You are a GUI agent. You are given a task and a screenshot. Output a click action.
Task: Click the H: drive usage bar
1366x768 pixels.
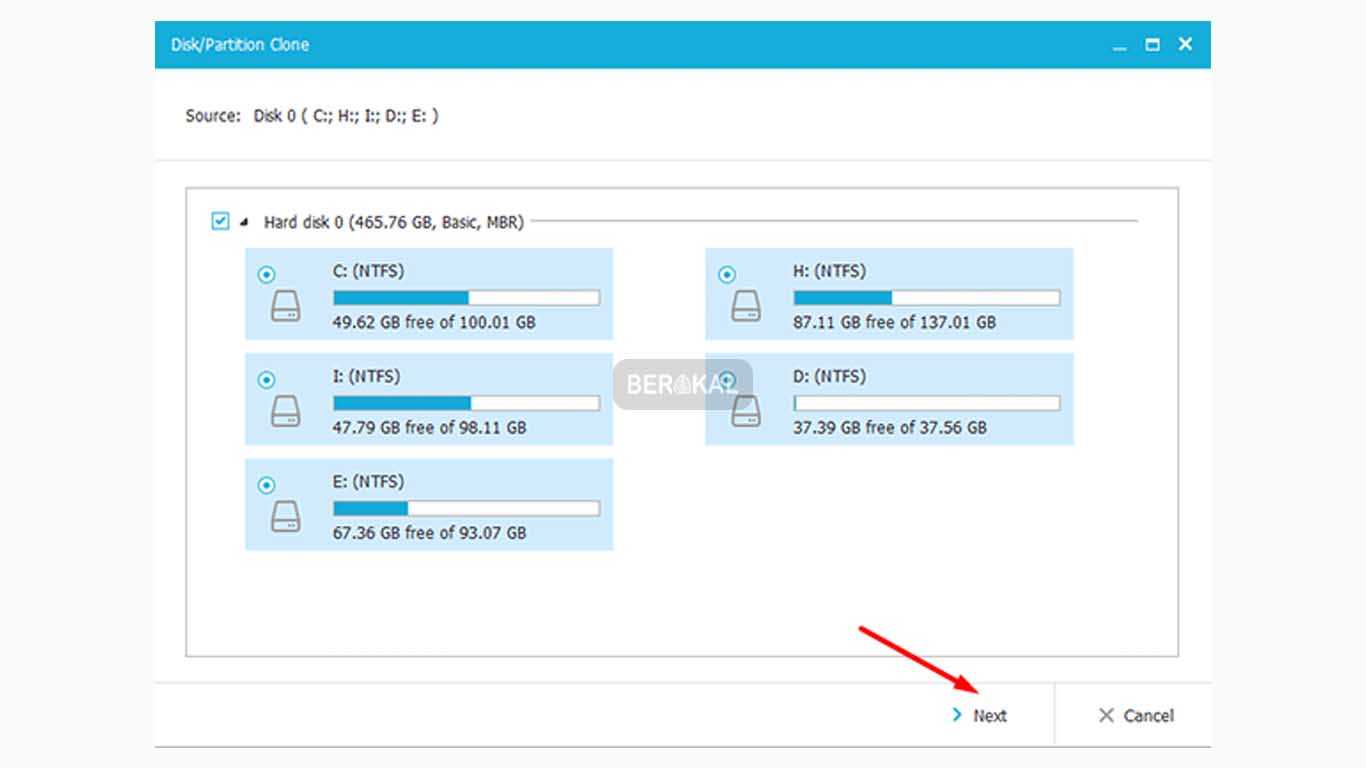pyautogui.click(x=926, y=298)
